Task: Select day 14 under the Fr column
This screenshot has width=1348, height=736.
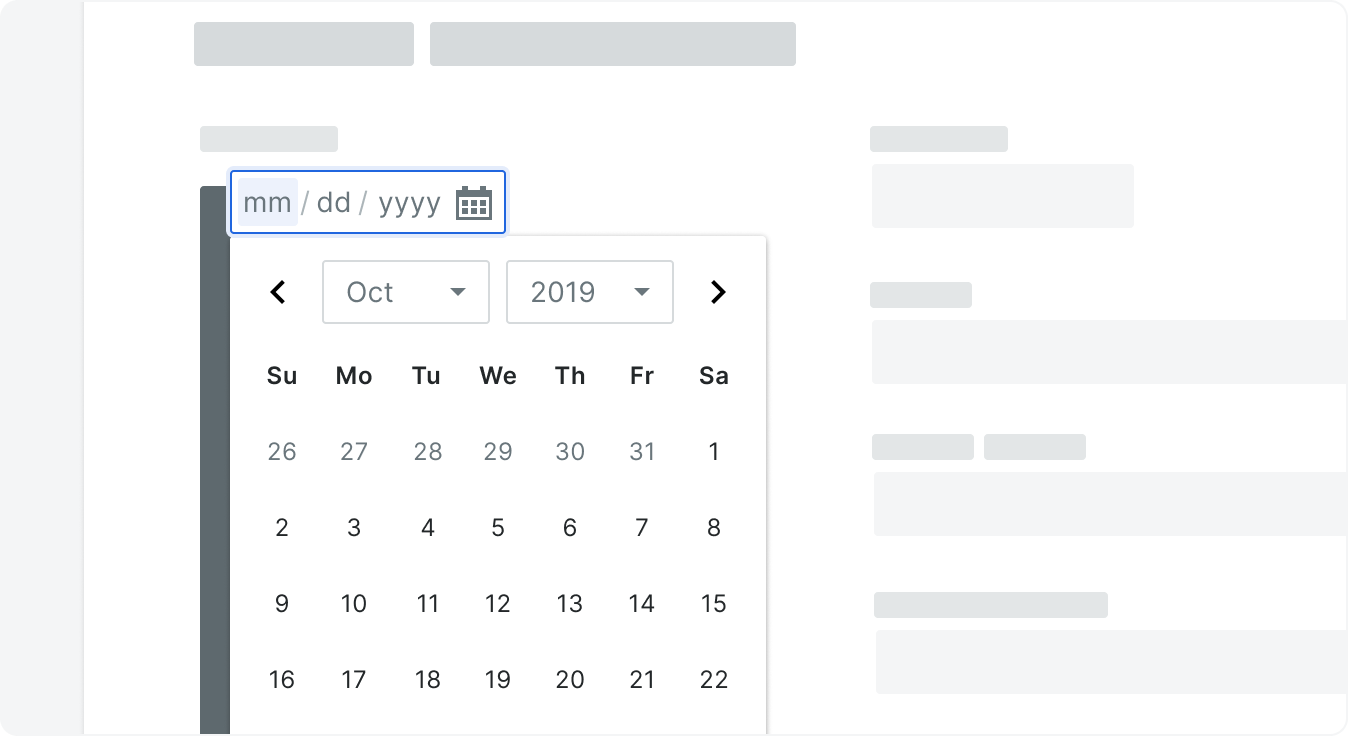Action: [642, 604]
